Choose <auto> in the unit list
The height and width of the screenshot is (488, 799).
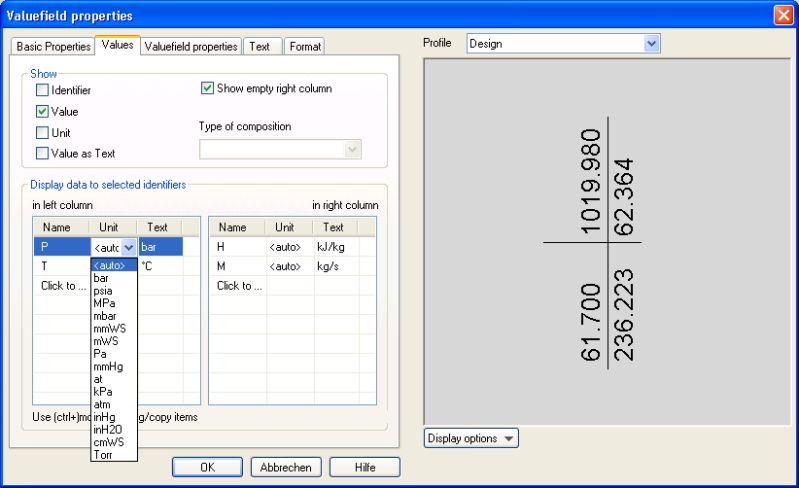(114, 265)
